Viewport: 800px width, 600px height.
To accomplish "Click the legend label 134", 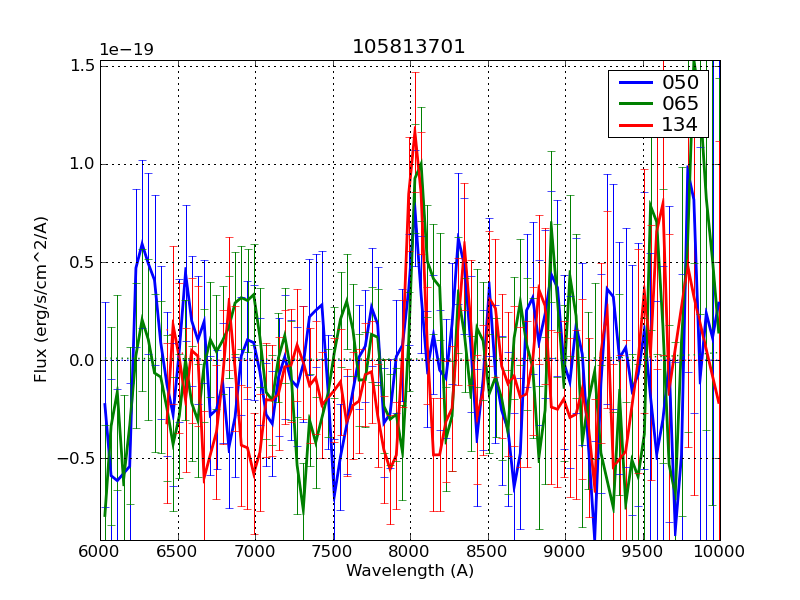I will pyautogui.click(x=679, y=125).
